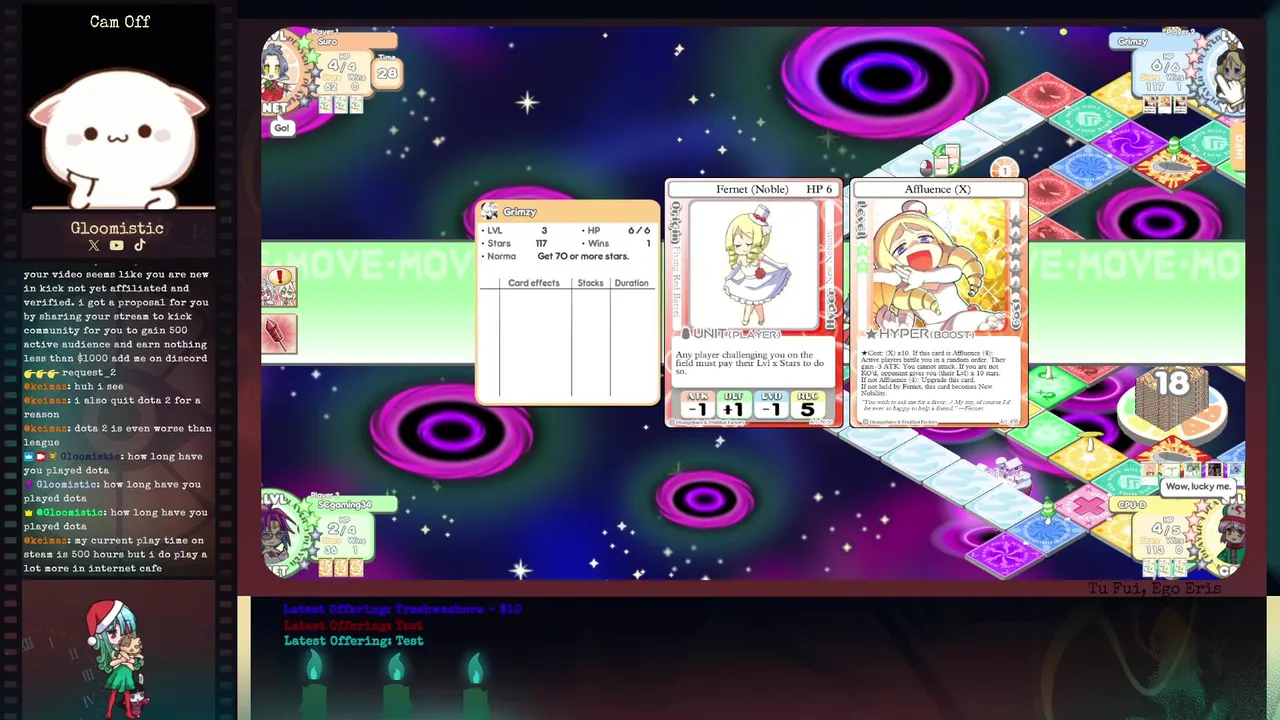Click the first candle below Latest Offering
Viewport: 1280px width, 720px height.
tap(315, 684)
